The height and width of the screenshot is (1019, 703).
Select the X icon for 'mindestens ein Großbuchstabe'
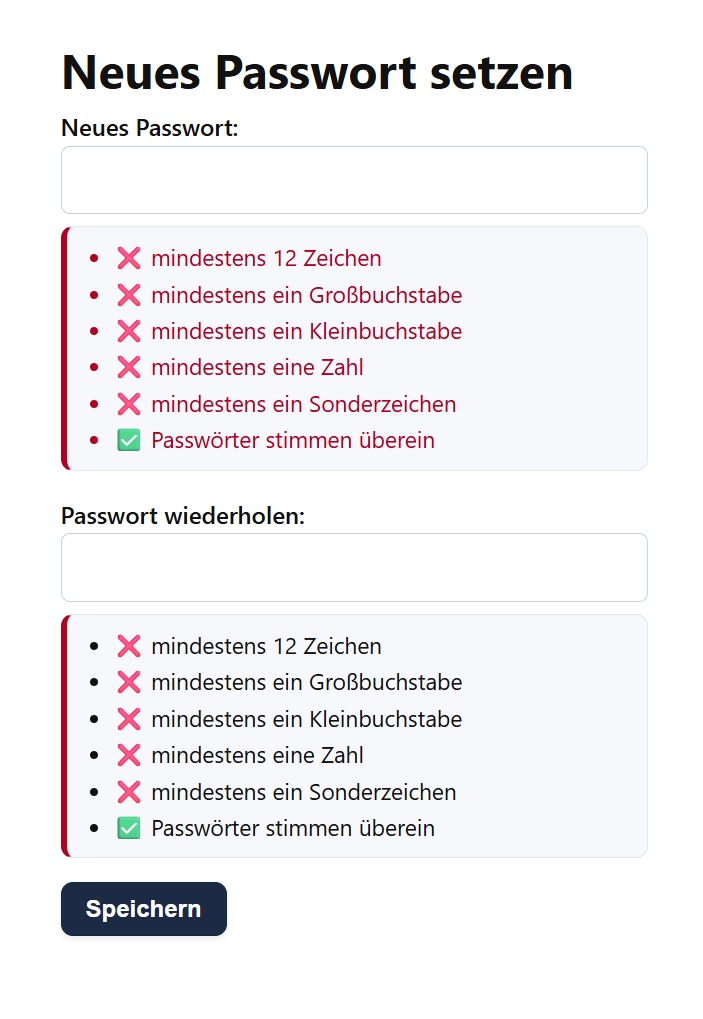[x=128, y=294]
